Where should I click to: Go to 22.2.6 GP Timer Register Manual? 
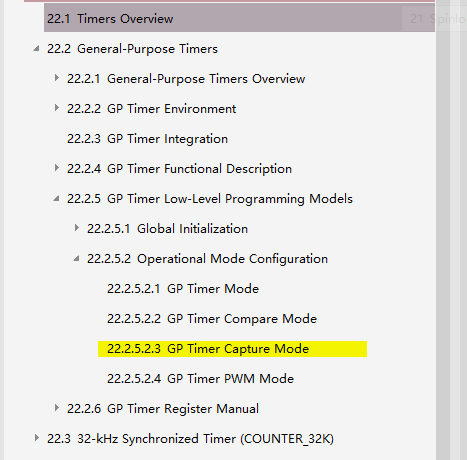163,409
